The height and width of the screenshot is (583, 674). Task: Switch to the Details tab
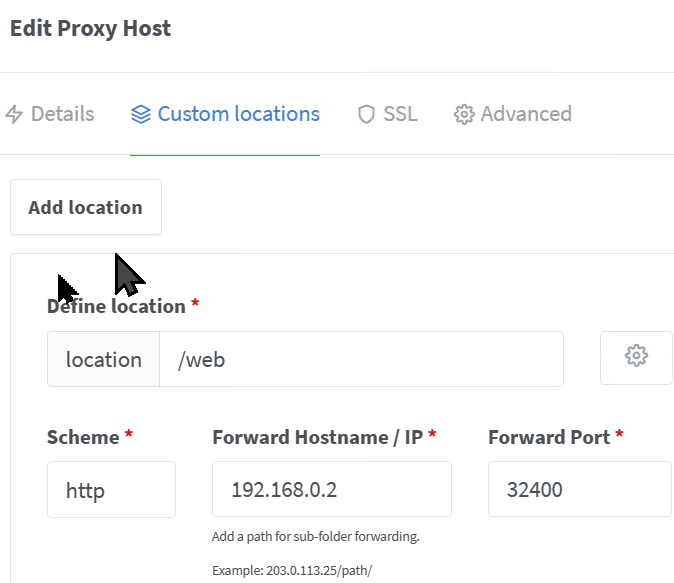49,114
